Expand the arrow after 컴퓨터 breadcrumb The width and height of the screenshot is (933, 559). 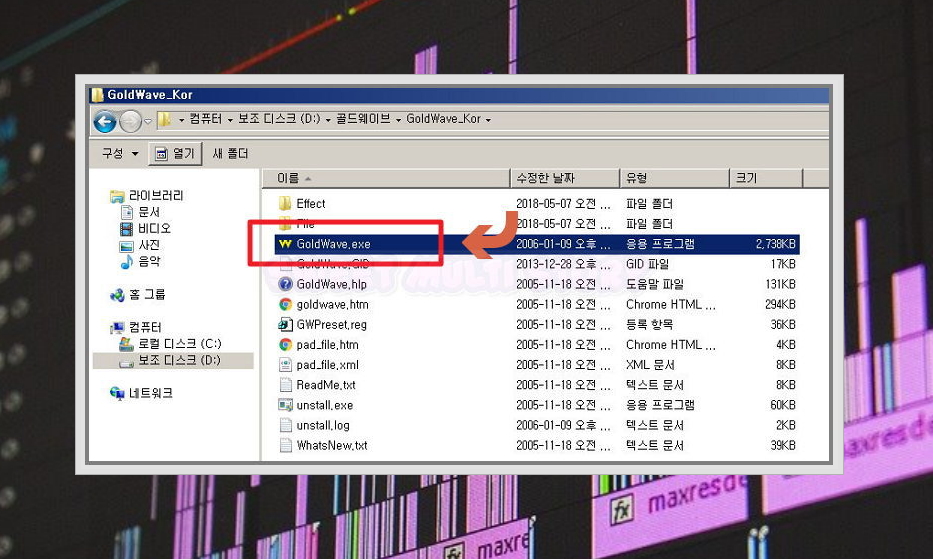coord(230,120)
